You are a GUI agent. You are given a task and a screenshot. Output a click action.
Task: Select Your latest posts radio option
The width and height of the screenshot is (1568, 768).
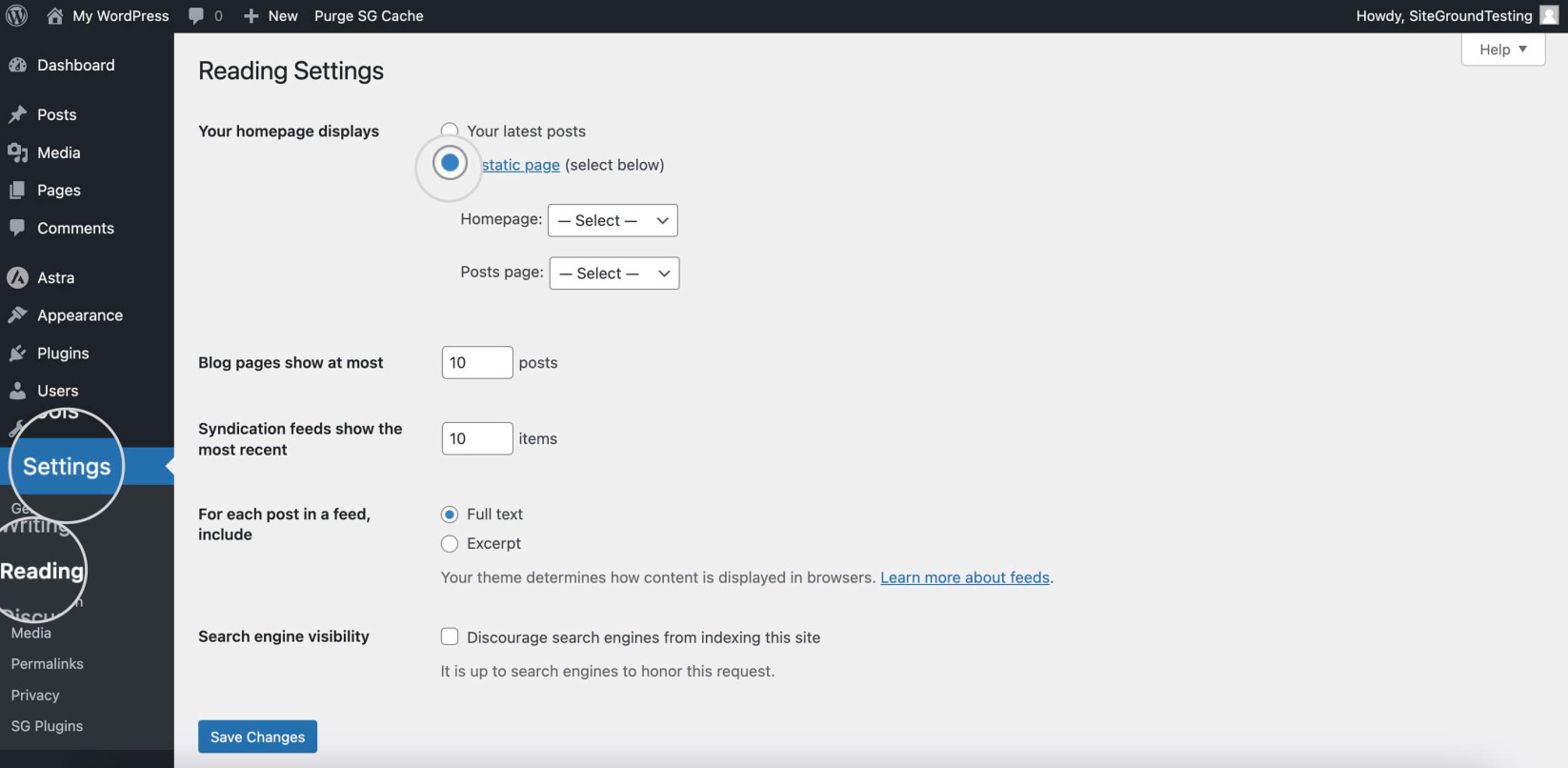(x=450, y=131)
